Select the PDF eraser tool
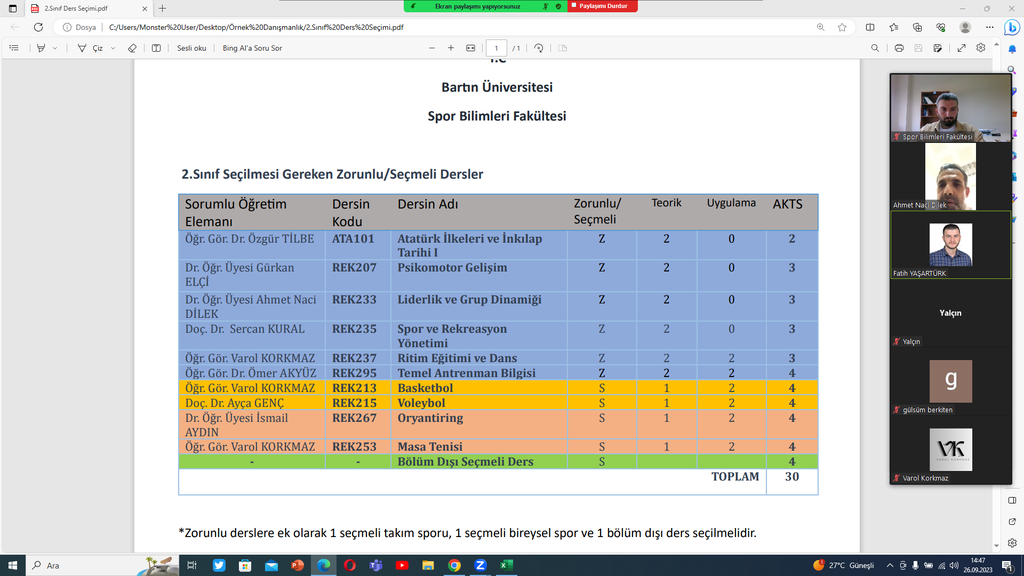Image resolution: width=1024 pixels, height=576 pixels. 132,48
